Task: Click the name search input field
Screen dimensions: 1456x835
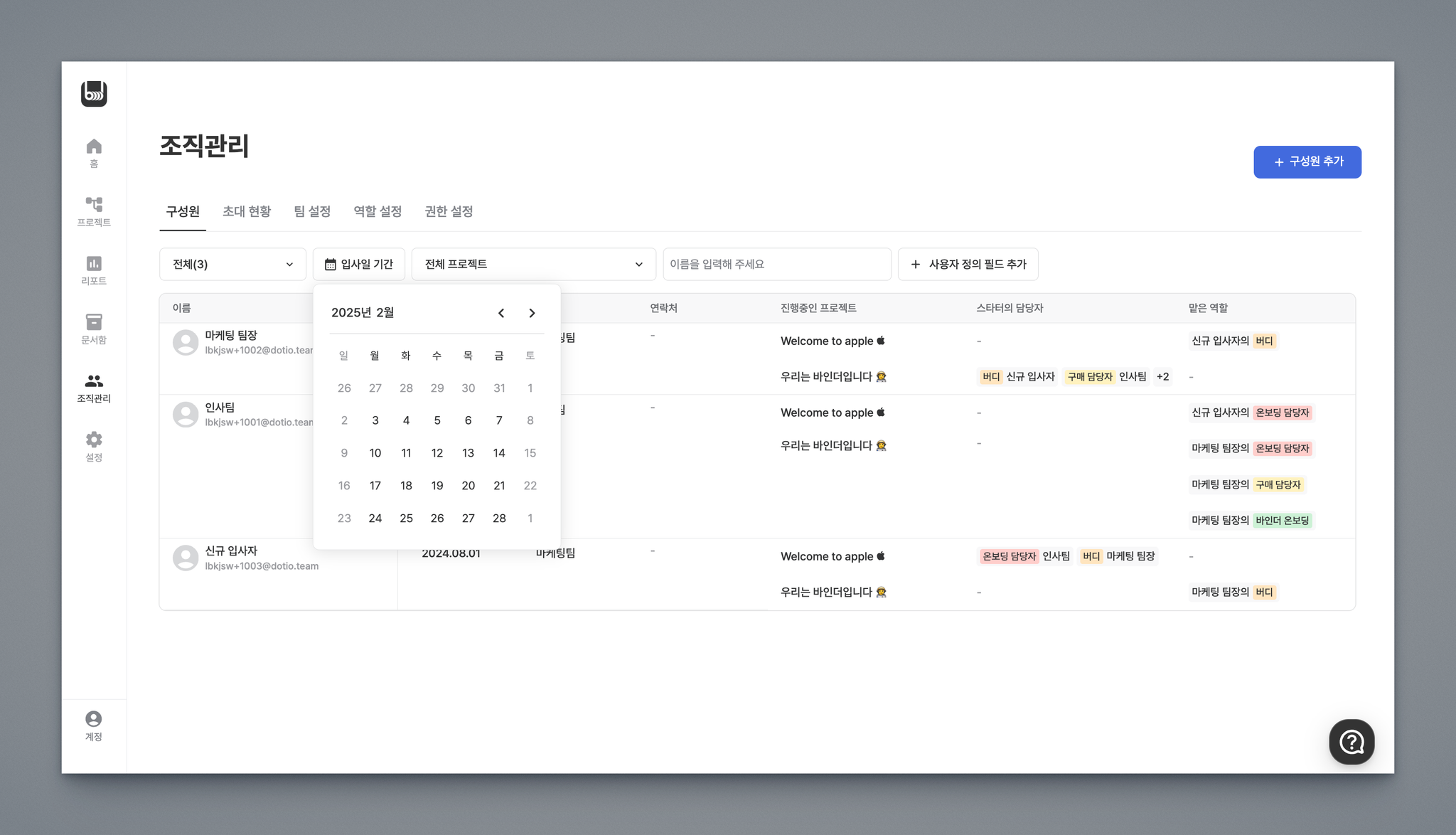Action: pos(776,264)
